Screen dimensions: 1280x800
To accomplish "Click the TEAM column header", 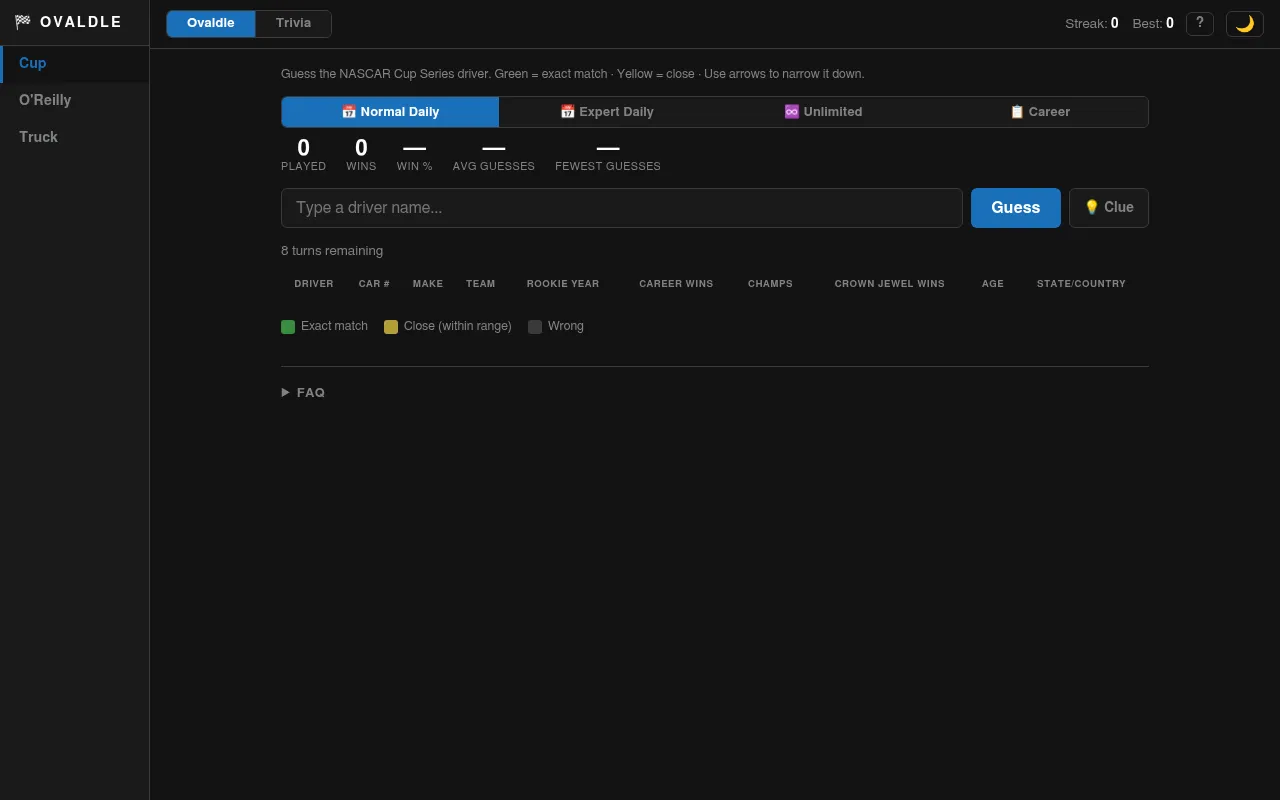I will 481,284.
